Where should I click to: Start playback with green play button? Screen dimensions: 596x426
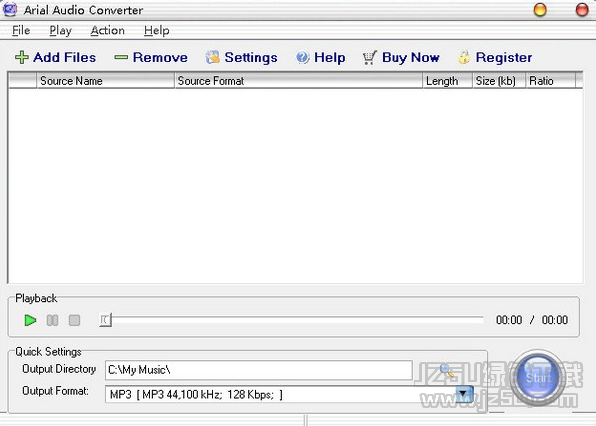pos(30,320)
